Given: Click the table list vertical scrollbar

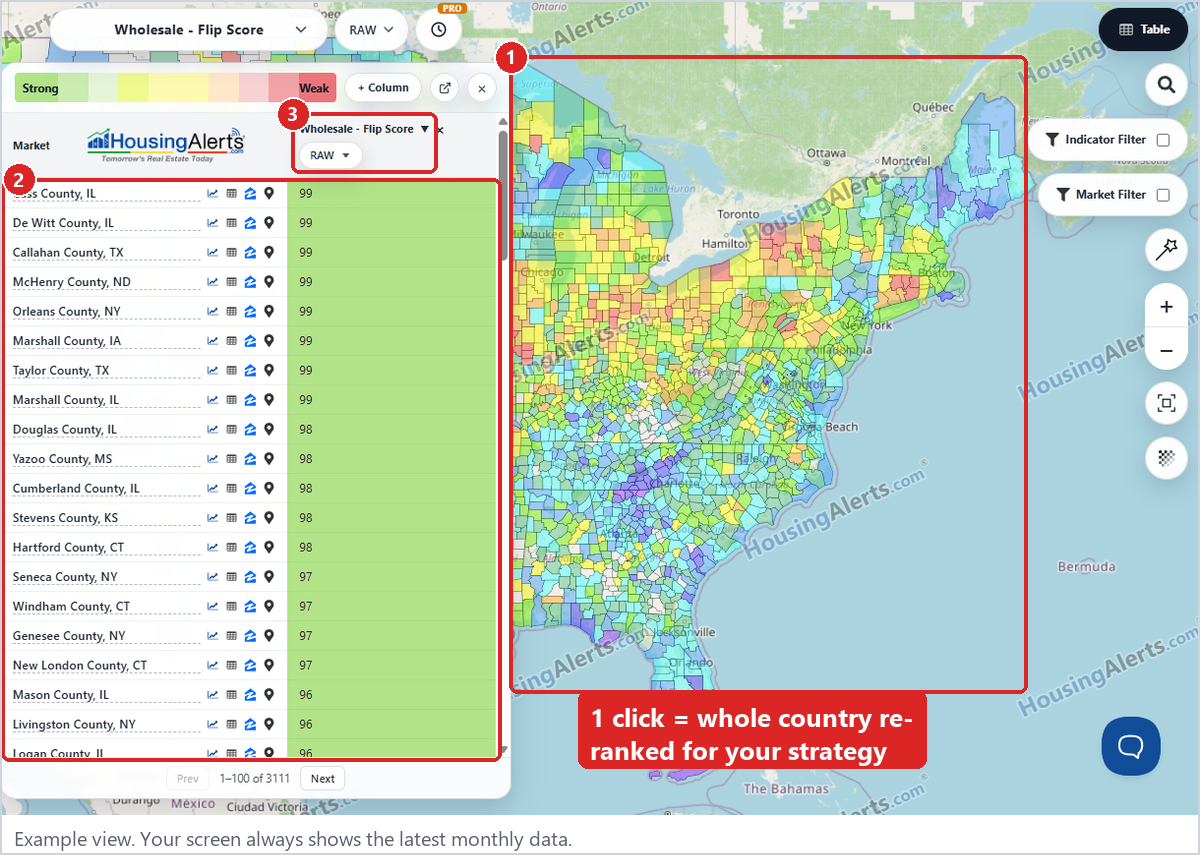Looking at the screenshot, I should tap(503, 196).
